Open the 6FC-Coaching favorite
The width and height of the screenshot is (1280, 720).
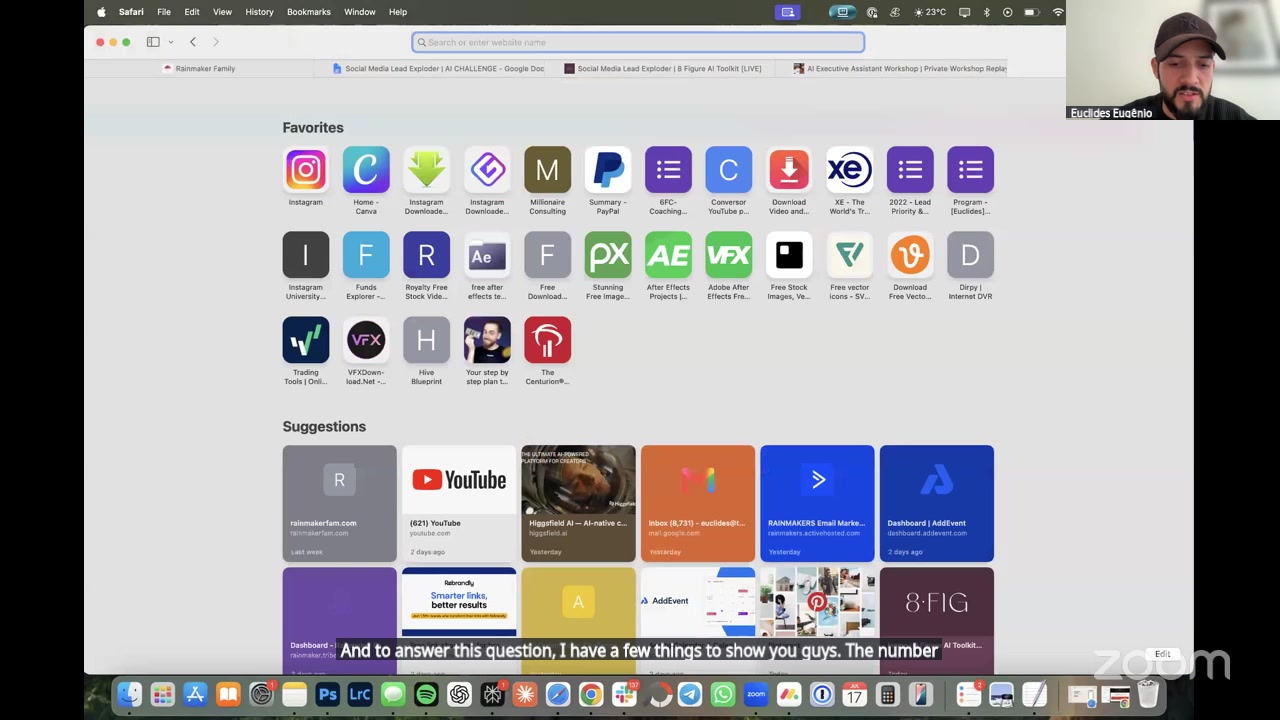[x=668, y=170]
